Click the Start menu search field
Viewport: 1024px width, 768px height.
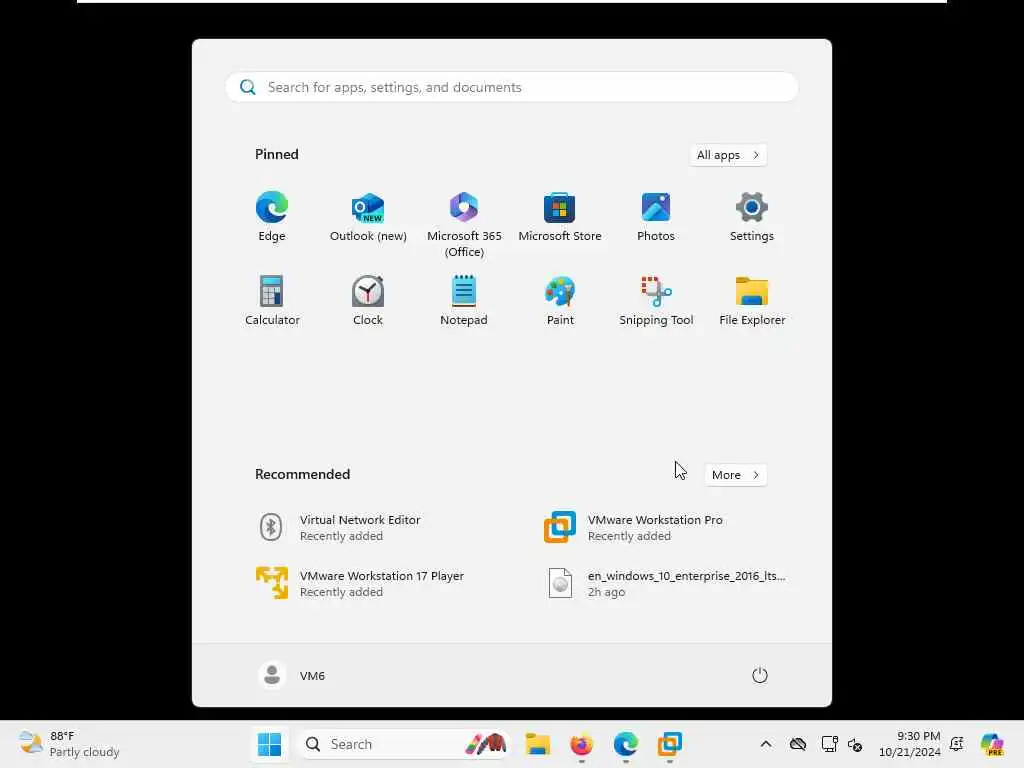tap(511, 87)
